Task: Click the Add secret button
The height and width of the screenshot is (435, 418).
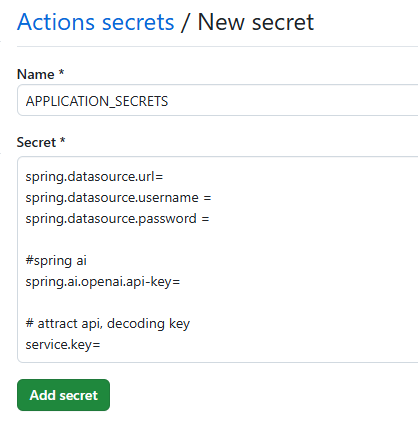Action: 63,395
